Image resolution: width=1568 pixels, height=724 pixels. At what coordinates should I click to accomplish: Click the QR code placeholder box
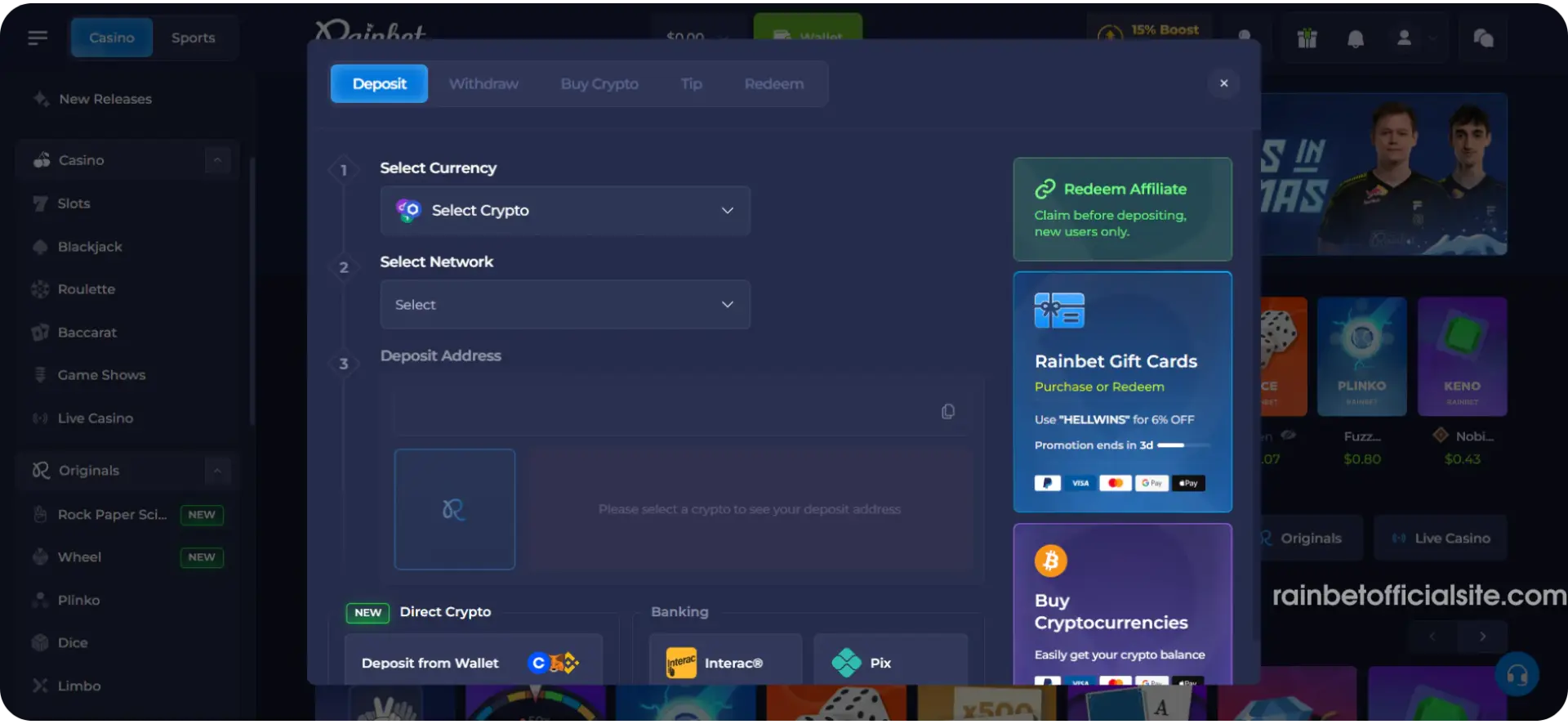pyautogui.click(x=455, y=509)
